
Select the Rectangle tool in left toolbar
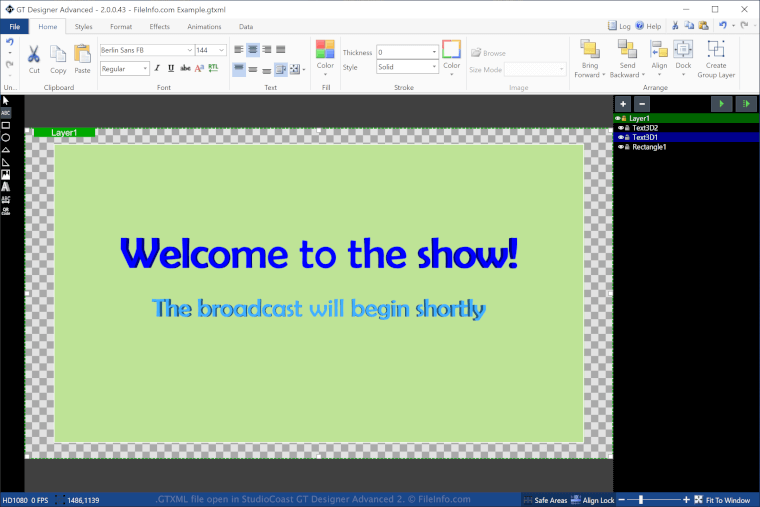(6, 125)
